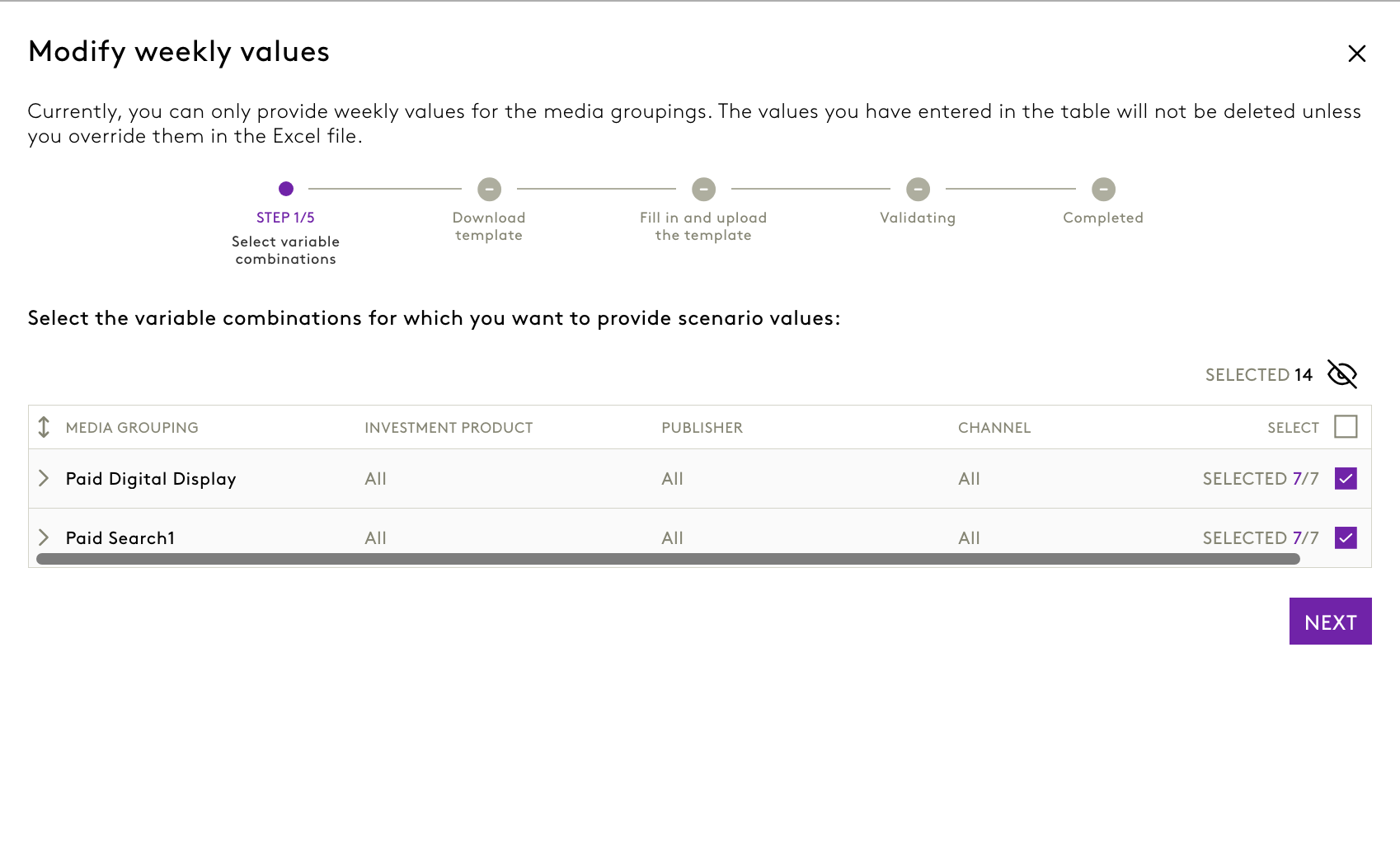
Task: Click the Download template step circle
Action: (489, 189)
